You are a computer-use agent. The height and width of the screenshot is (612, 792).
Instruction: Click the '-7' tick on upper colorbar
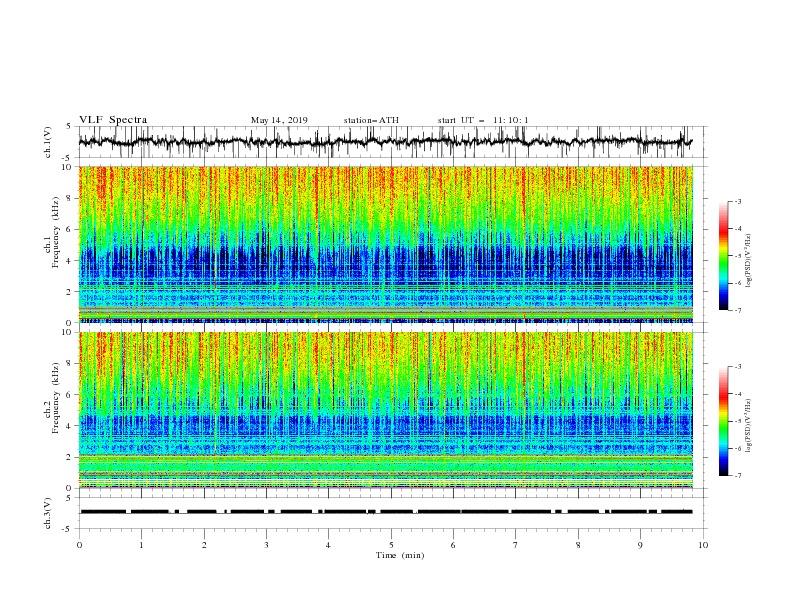coord(737,310)
